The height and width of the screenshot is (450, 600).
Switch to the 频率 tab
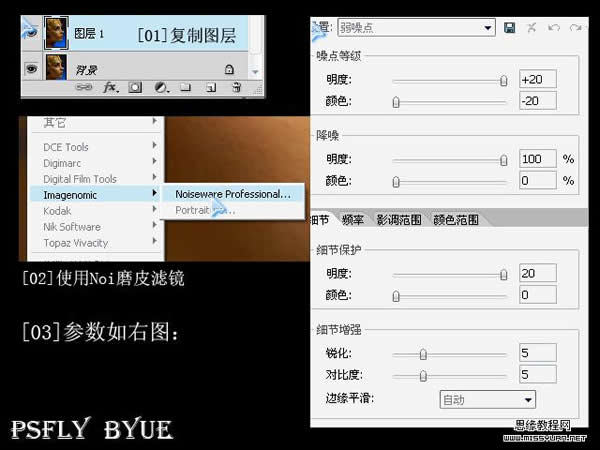click(x=352, y=220)
